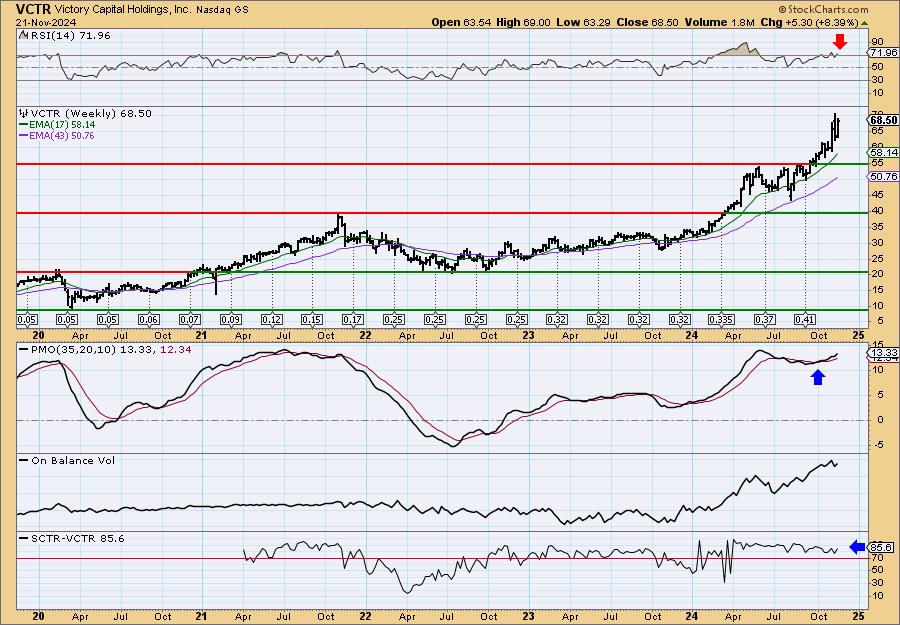Click the 68.50 price tag on right axis
Screen dimensions: 900x625
pos(883,121)
